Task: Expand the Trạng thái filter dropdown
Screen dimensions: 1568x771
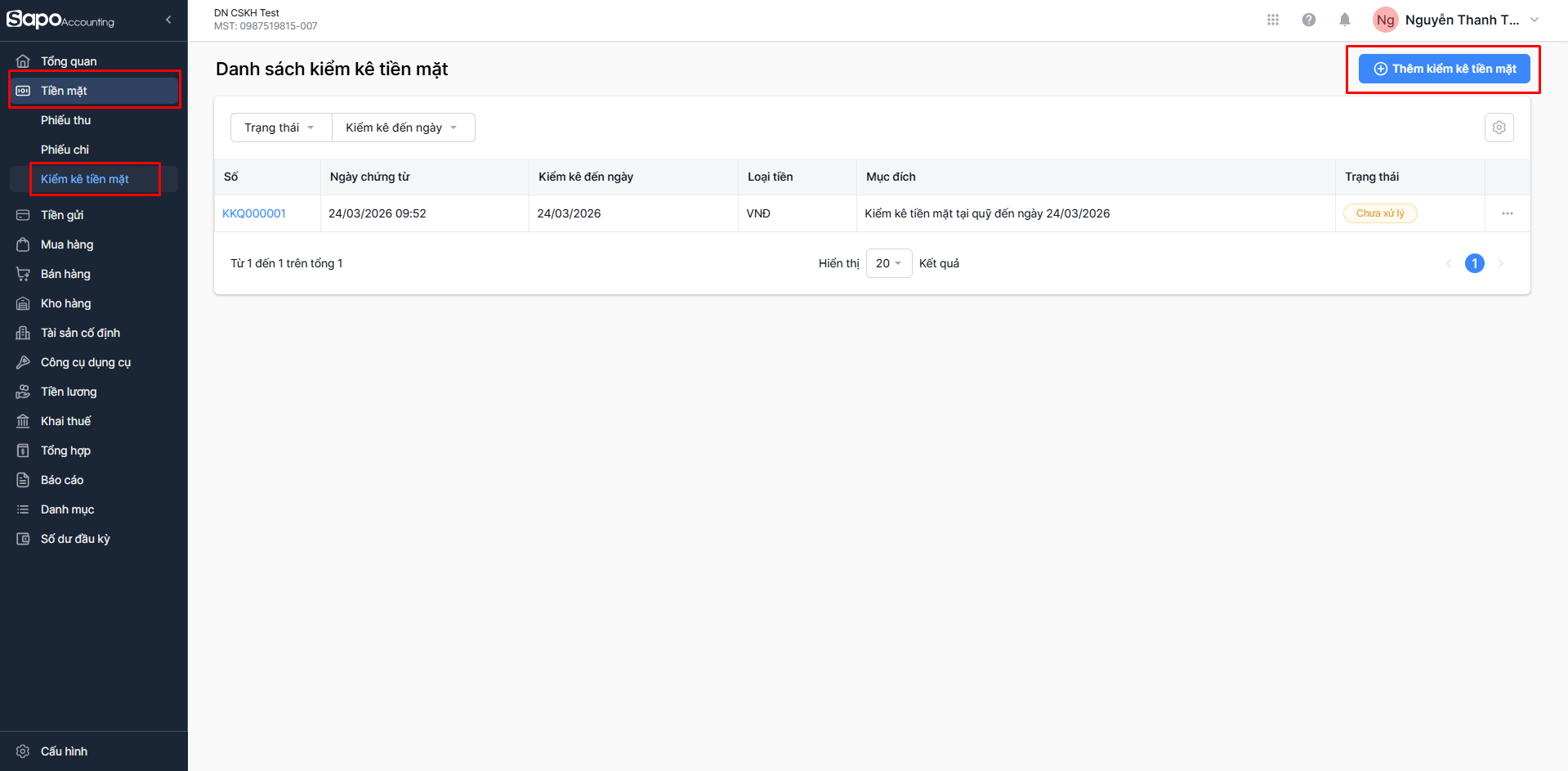Action: (x=280, y=128)
